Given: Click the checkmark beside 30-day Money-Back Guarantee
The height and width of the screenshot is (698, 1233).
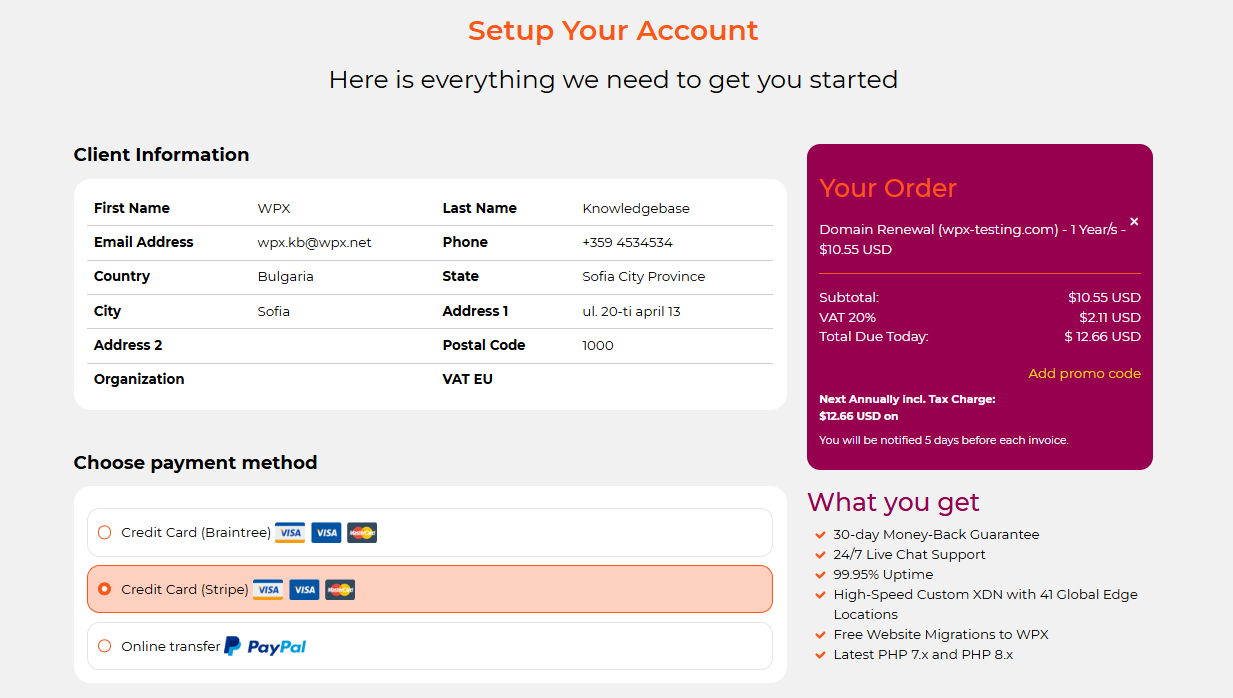Looking at the screenshot, I should tap(821, 535).
